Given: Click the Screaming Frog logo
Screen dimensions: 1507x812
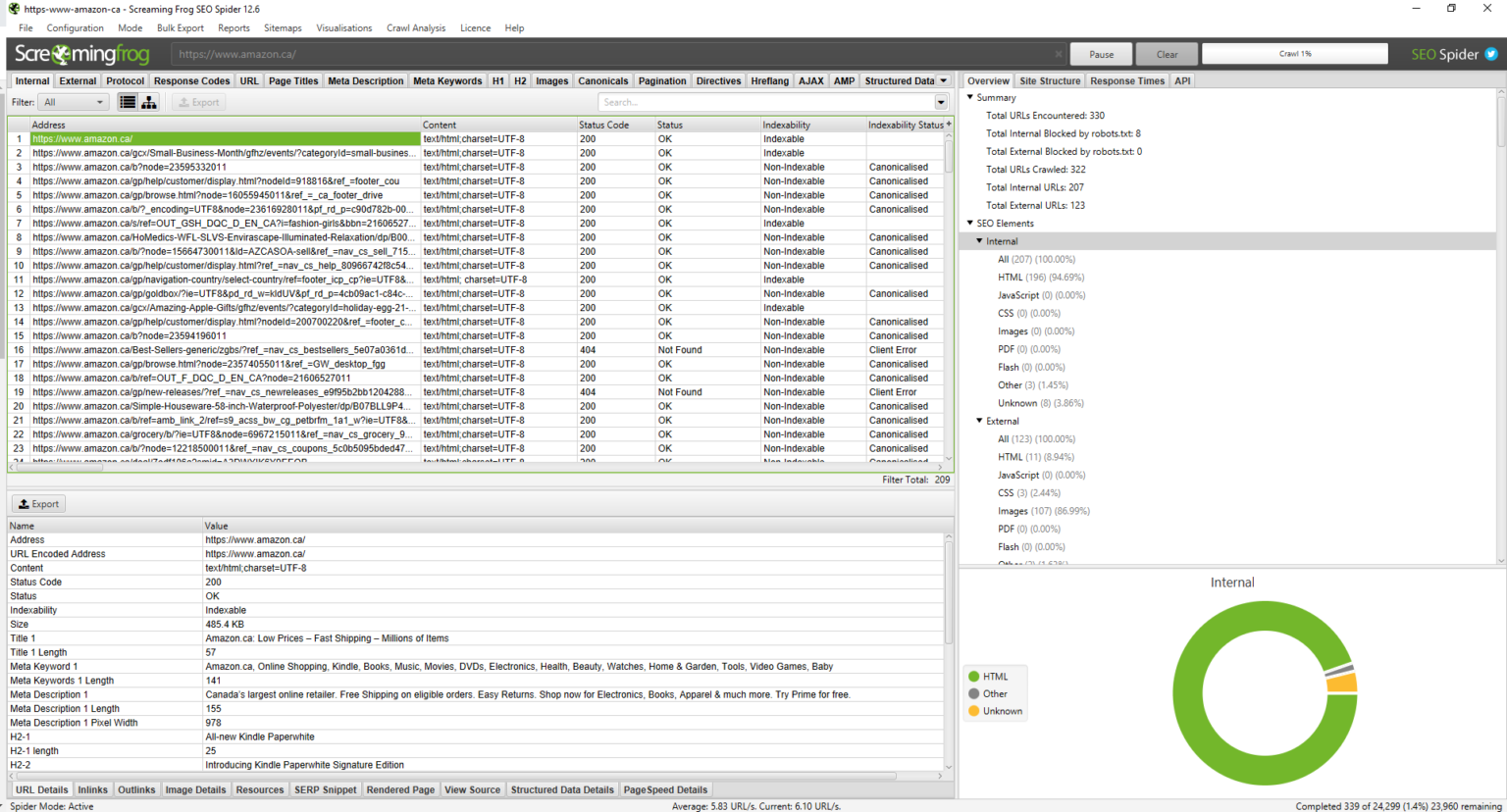Looking at the screenshot, I should (82, 54).
